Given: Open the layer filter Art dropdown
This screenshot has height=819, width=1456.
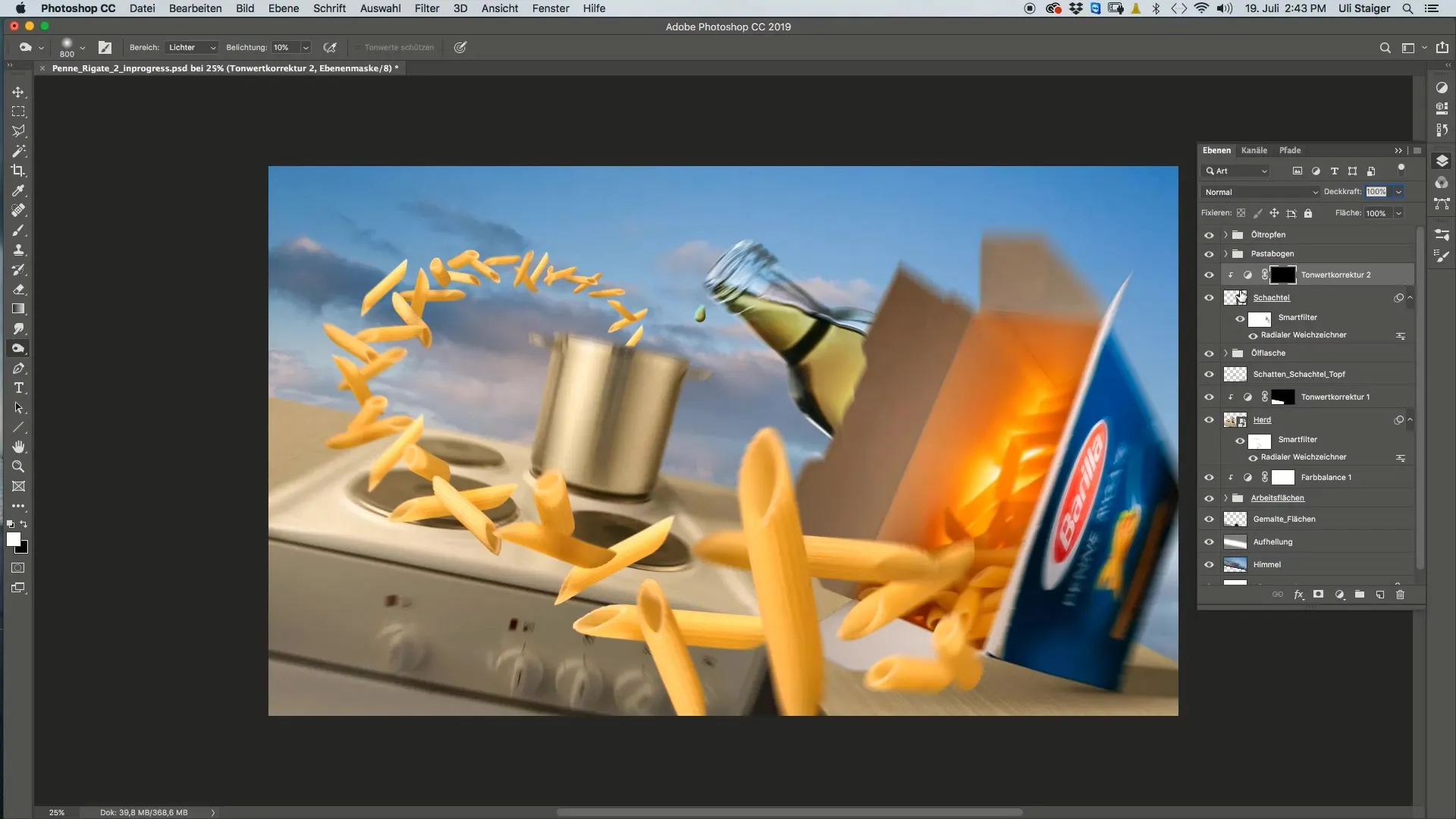Looking at the screenshot, I should (1237, 171).
